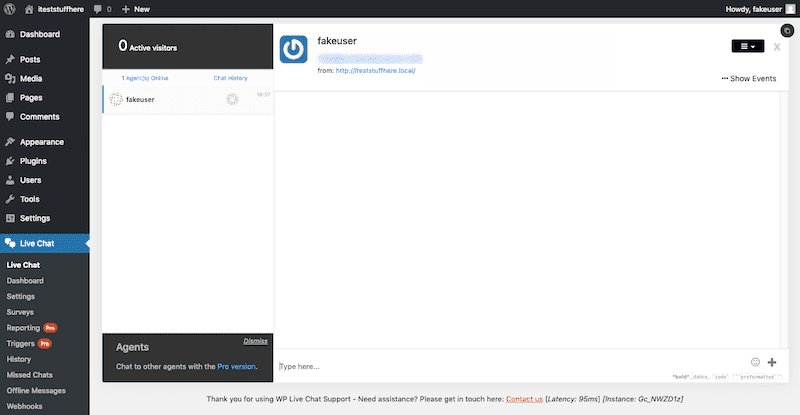Switch to the Chat History tab
800x415 pixels.
point(230,78)
